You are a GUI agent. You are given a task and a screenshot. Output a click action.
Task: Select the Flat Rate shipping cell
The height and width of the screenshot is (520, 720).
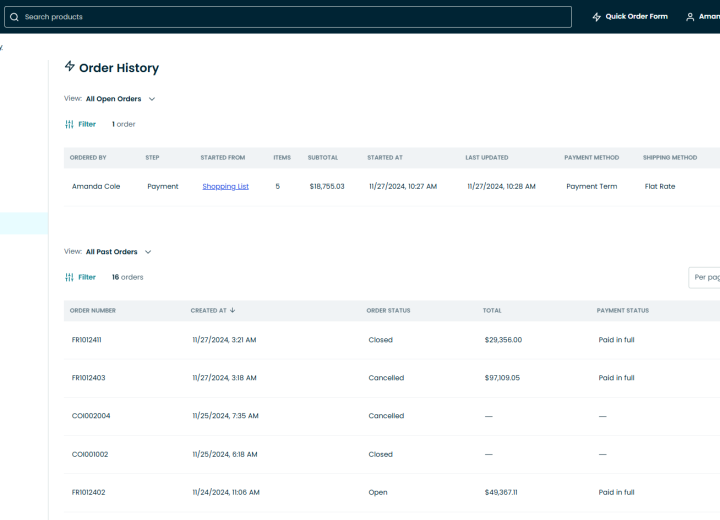pos(660,187)
